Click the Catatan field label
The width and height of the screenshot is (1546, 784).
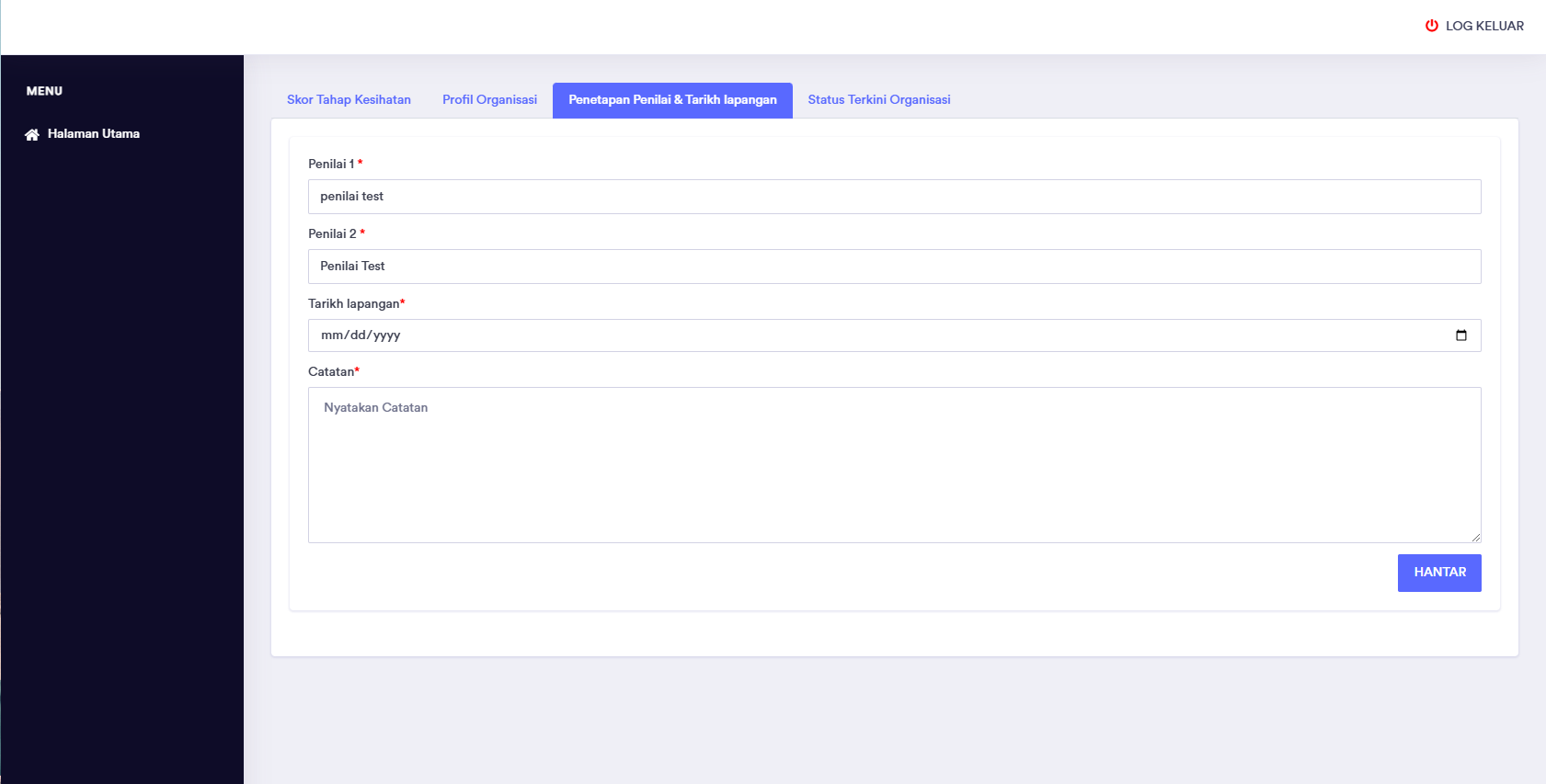[x=330, y=372]
